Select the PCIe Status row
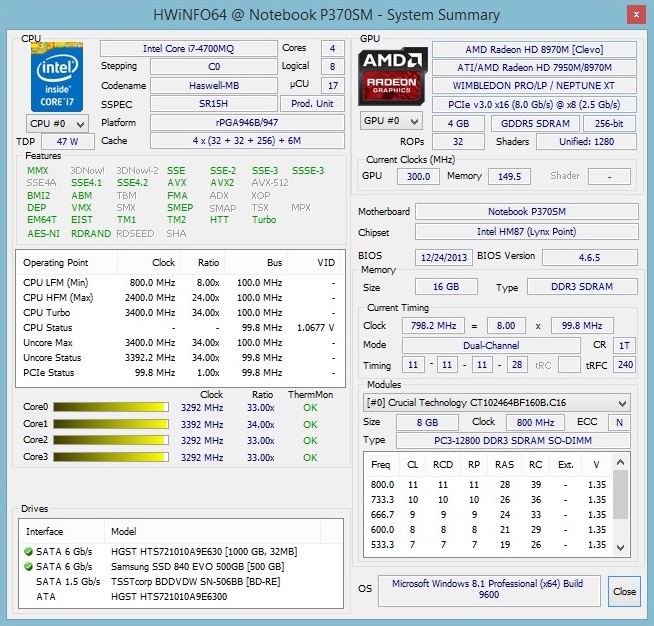 coord(179,373)
